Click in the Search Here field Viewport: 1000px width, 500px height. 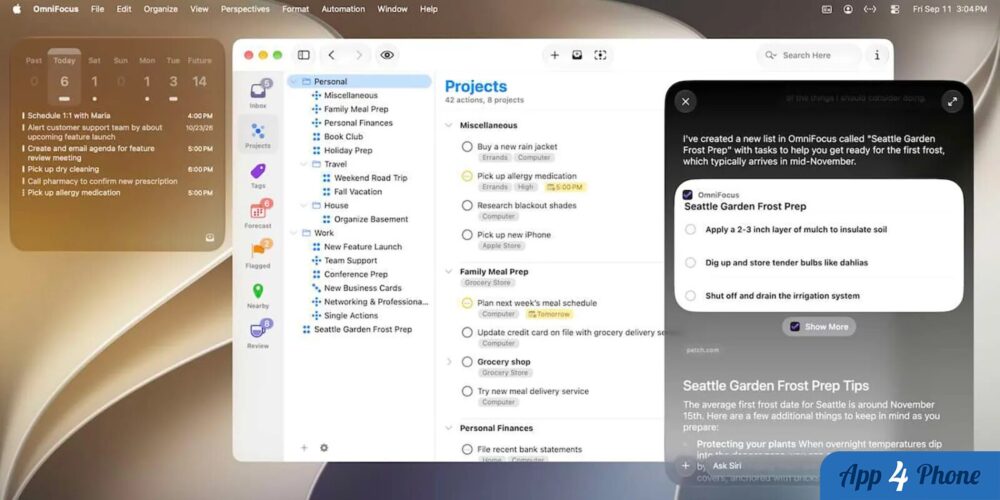coord(810,55)
